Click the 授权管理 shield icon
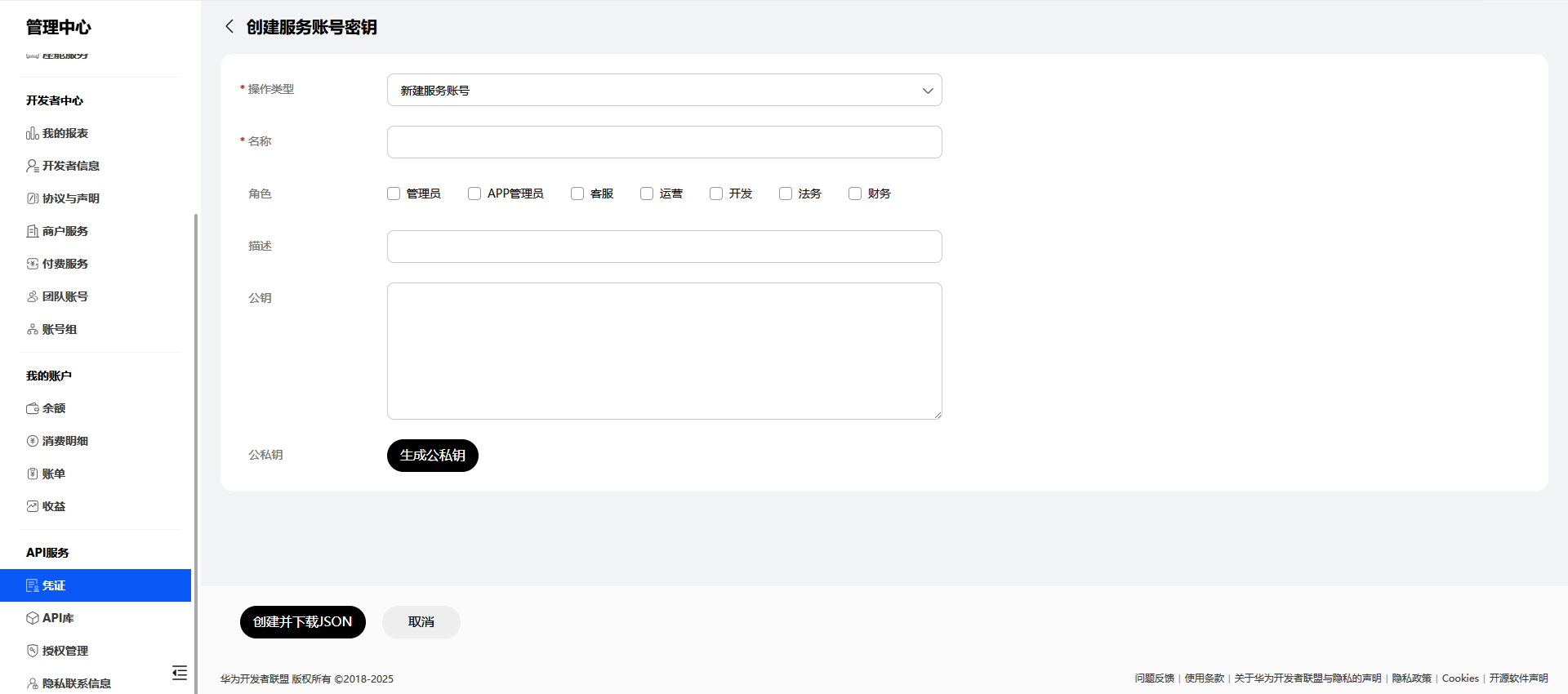The width and height of the screenshot is (1568, 694). coord(33,651)
